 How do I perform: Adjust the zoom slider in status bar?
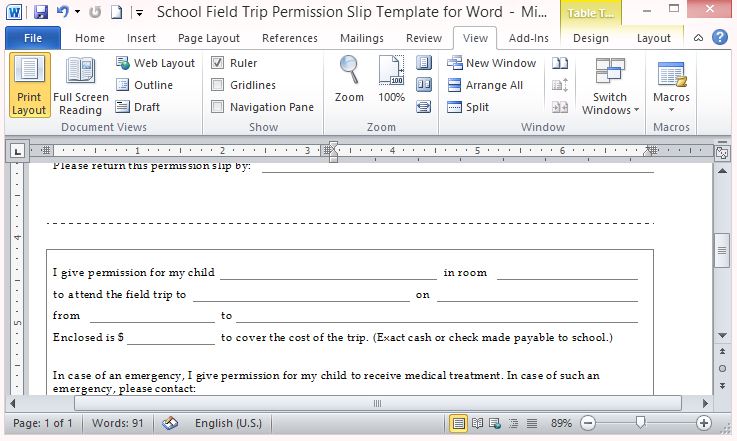click(x=640, y=423)
